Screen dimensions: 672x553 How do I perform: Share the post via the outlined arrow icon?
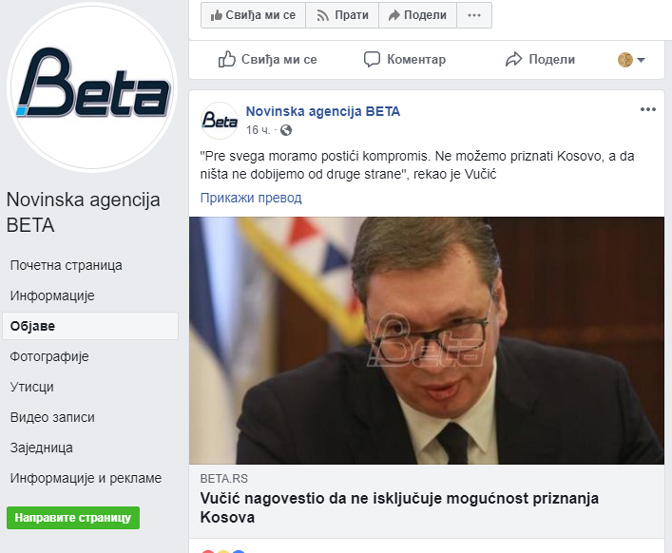point(513,59)
